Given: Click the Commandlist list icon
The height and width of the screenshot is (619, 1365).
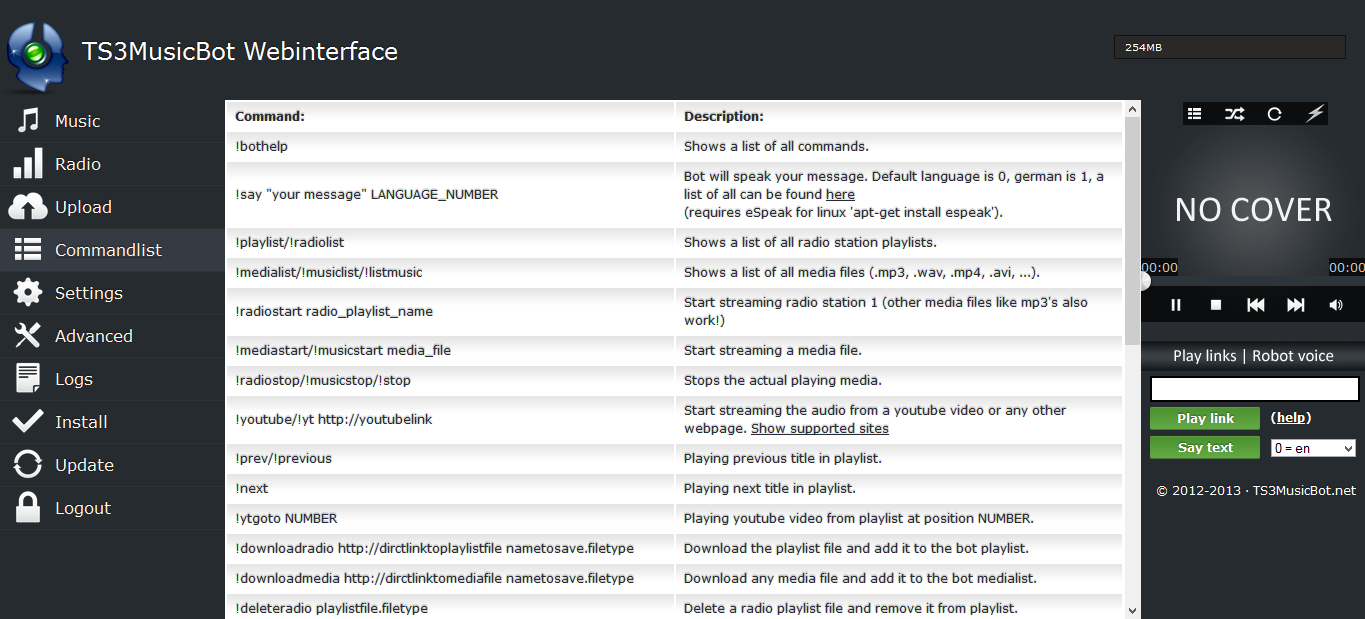Looking at the screenshot, I should pos(28,250).
